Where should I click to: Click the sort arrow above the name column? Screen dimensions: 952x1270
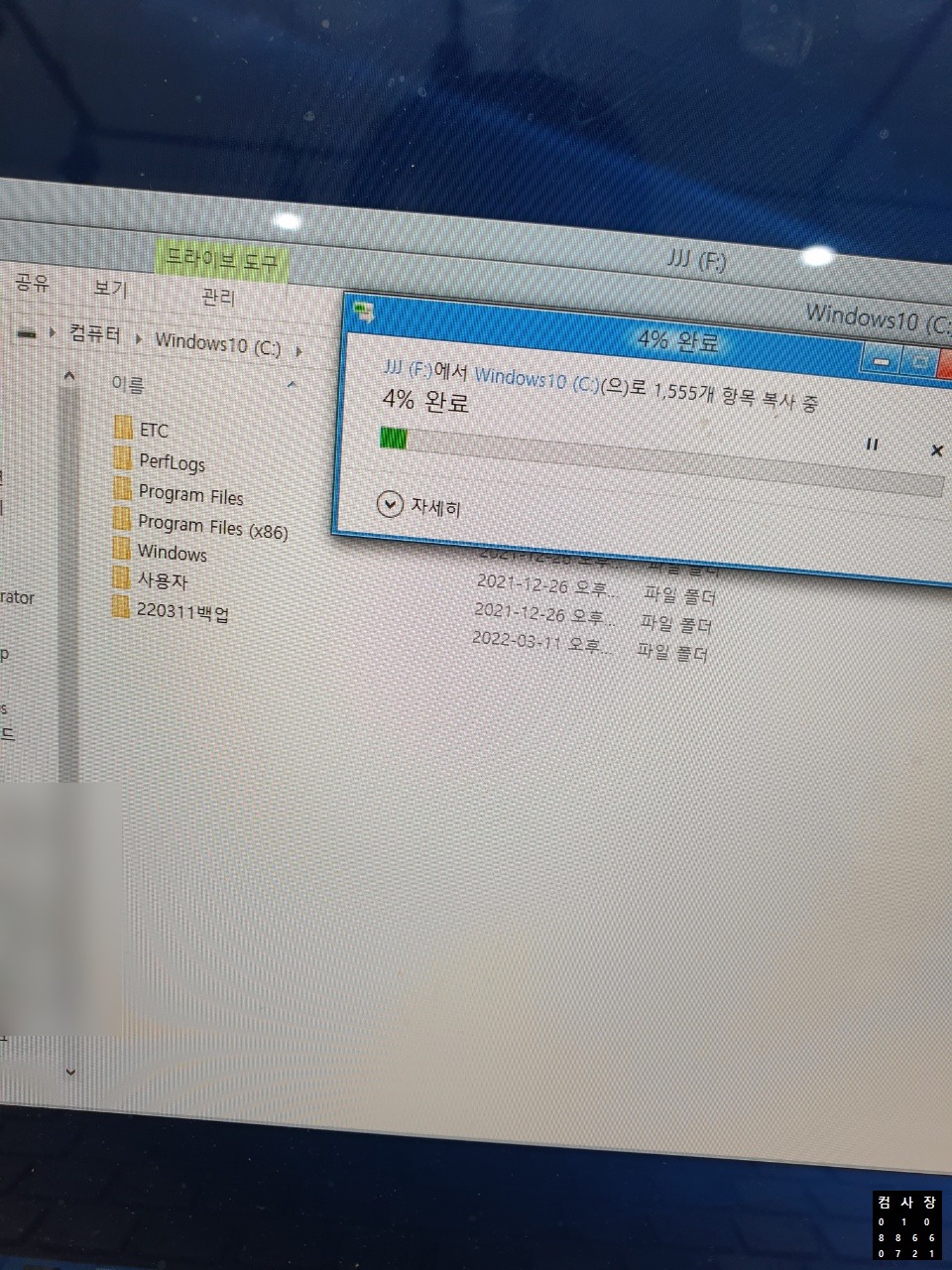point(292,384)
